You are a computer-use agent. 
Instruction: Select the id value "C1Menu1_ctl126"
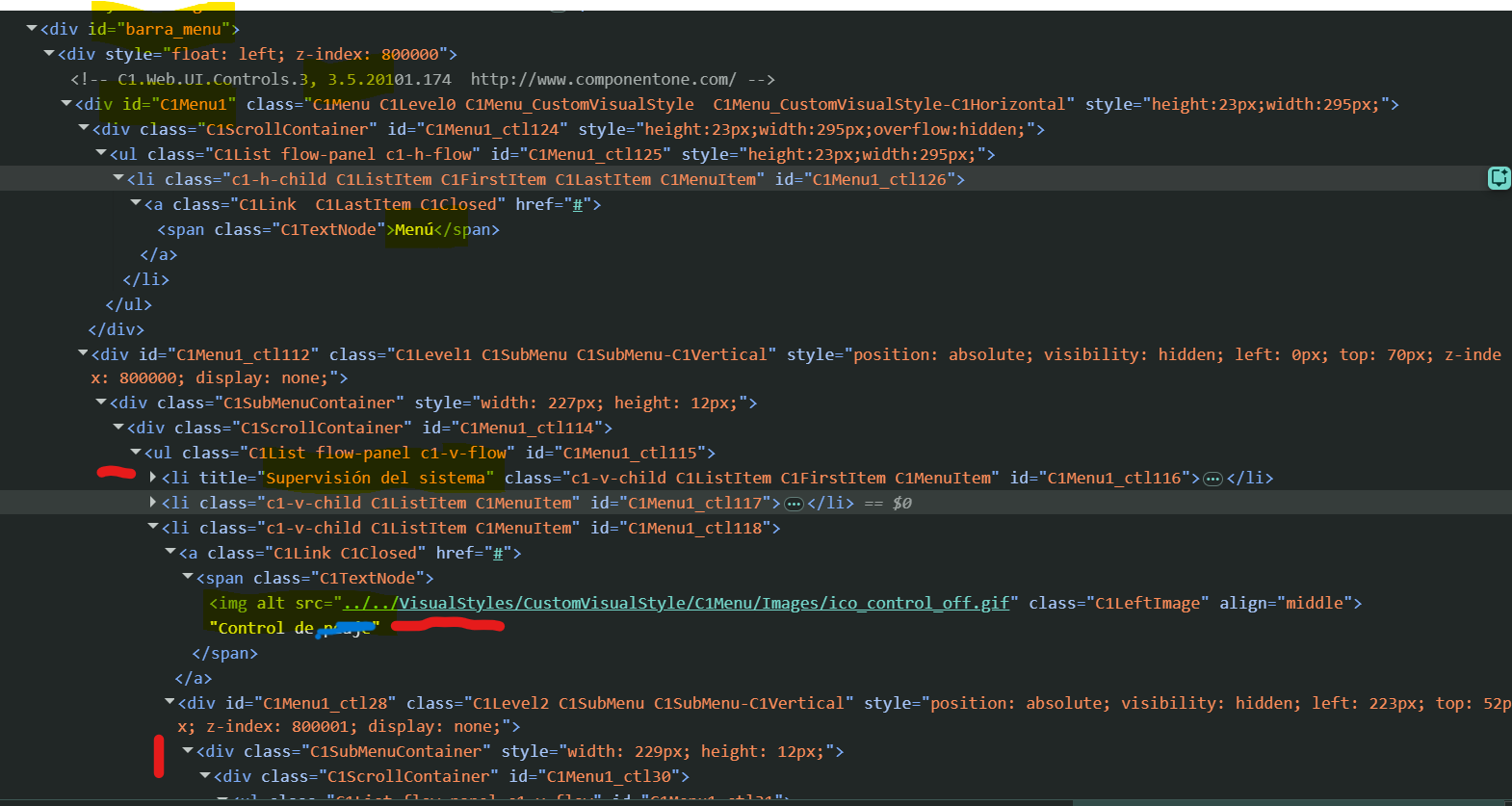tap(879, 179)
